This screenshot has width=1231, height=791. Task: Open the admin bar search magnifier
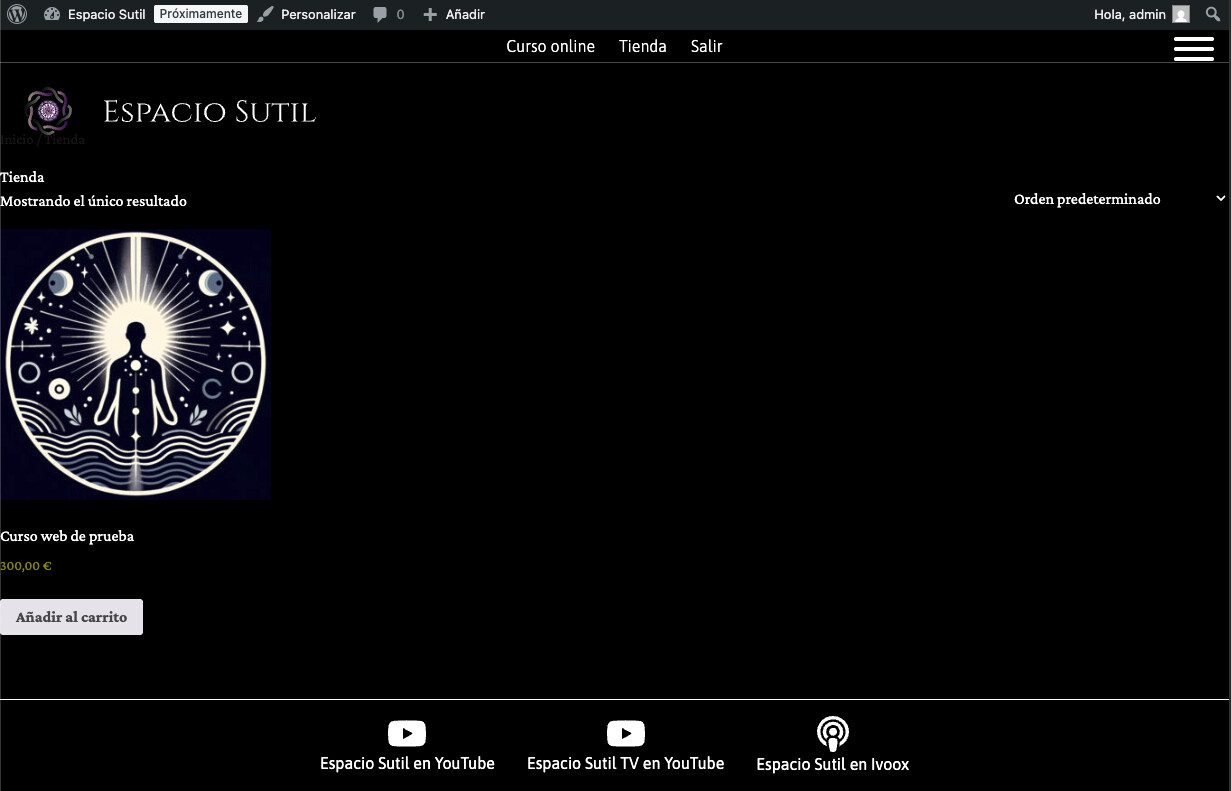1213,14
